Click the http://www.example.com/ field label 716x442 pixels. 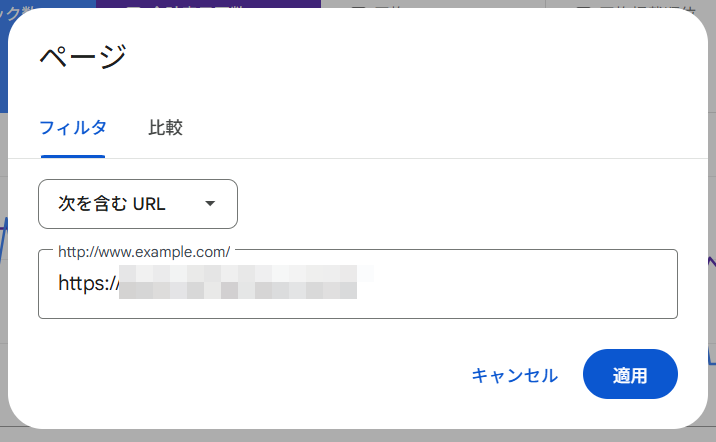pyautogui.click(x=144, y=250)
